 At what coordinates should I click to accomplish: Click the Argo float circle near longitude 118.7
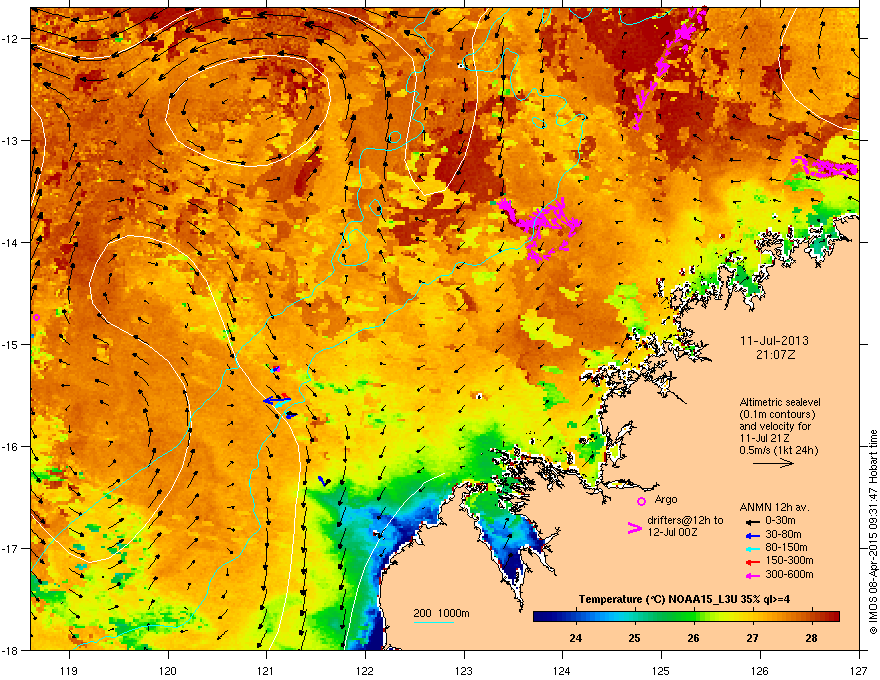pyautogui.click(x=36, y=318)
